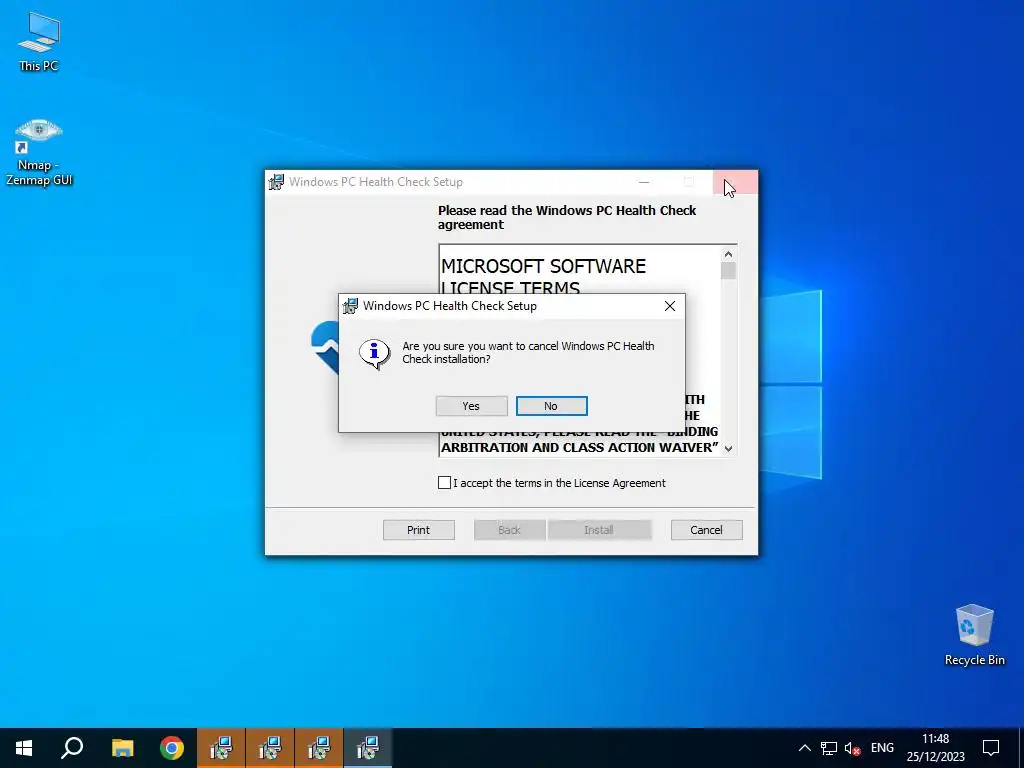1024x768 pixels.
Task: Switch to the second installer taskbar item
Action: [270, 748]
